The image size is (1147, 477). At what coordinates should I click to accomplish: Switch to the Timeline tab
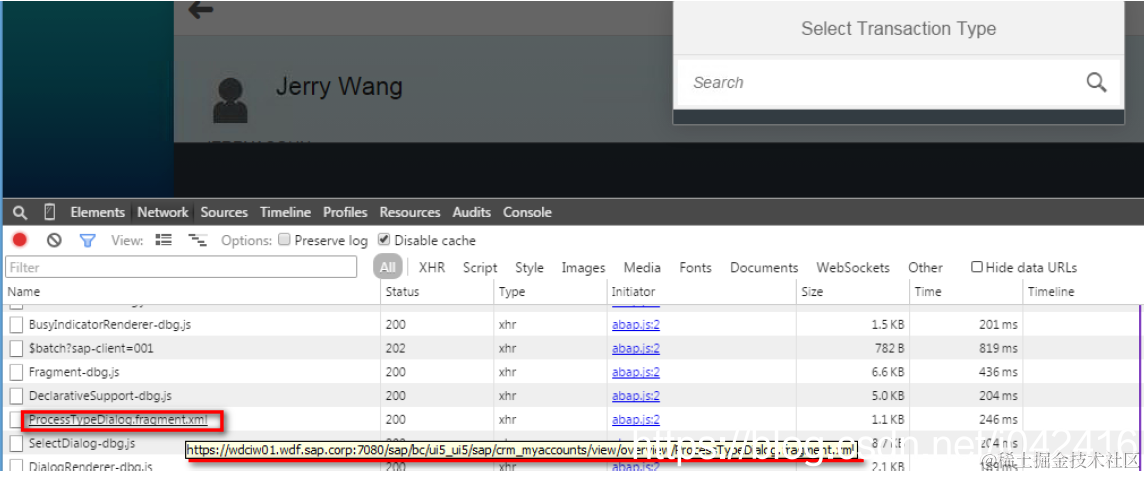click(285, 212)
